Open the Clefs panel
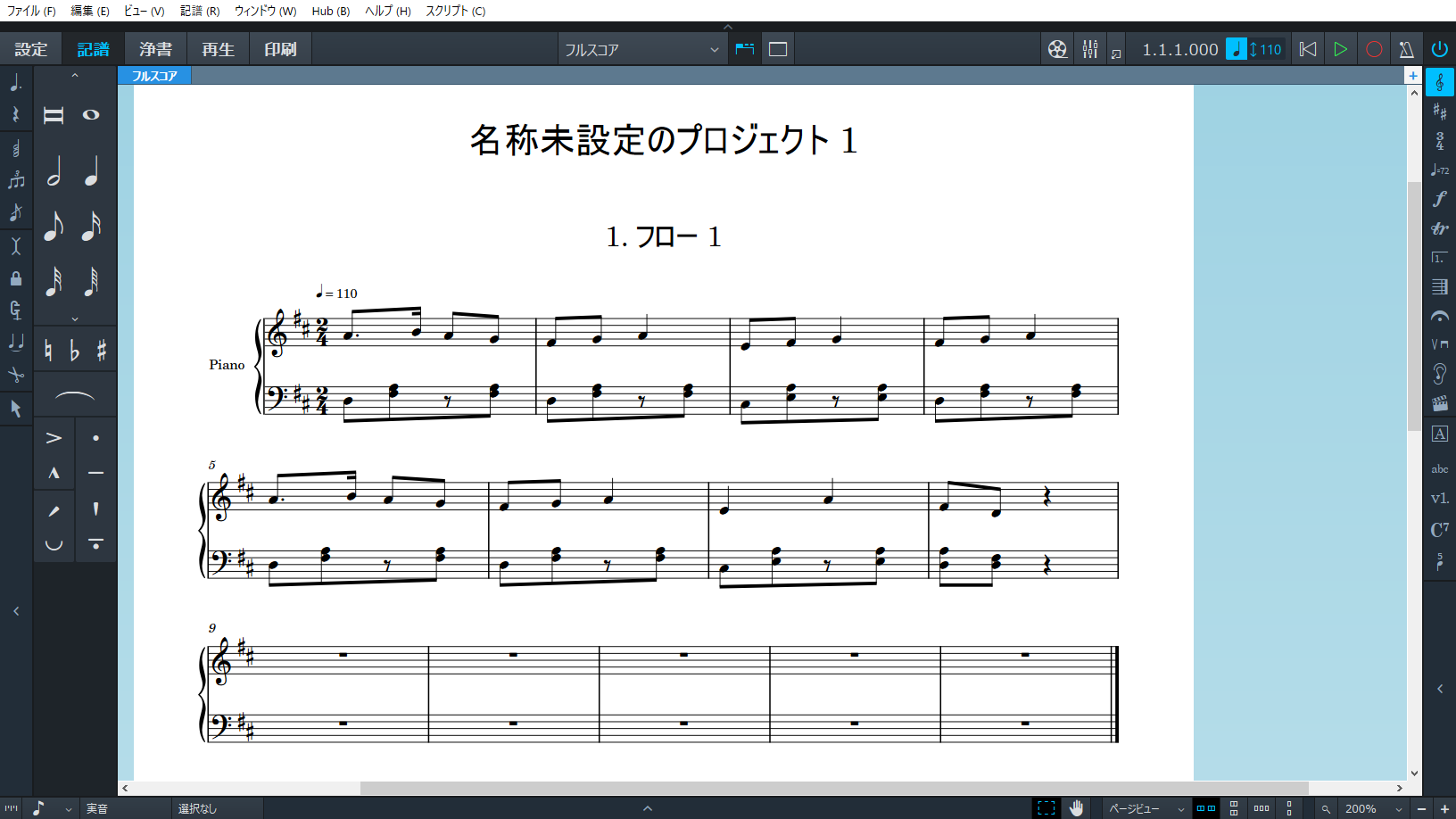Viewport: 1456px width, 819px height. [1439, 82]
